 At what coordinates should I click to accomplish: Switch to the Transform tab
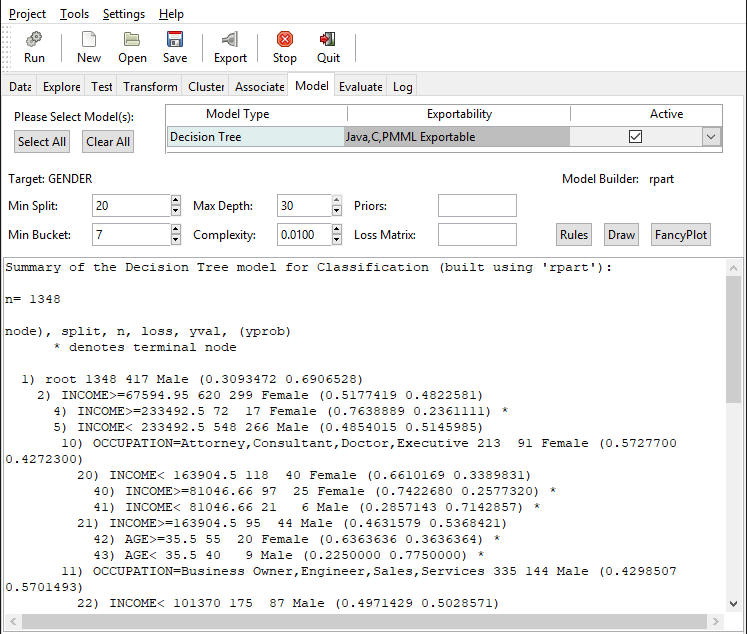tap(150, 87)
